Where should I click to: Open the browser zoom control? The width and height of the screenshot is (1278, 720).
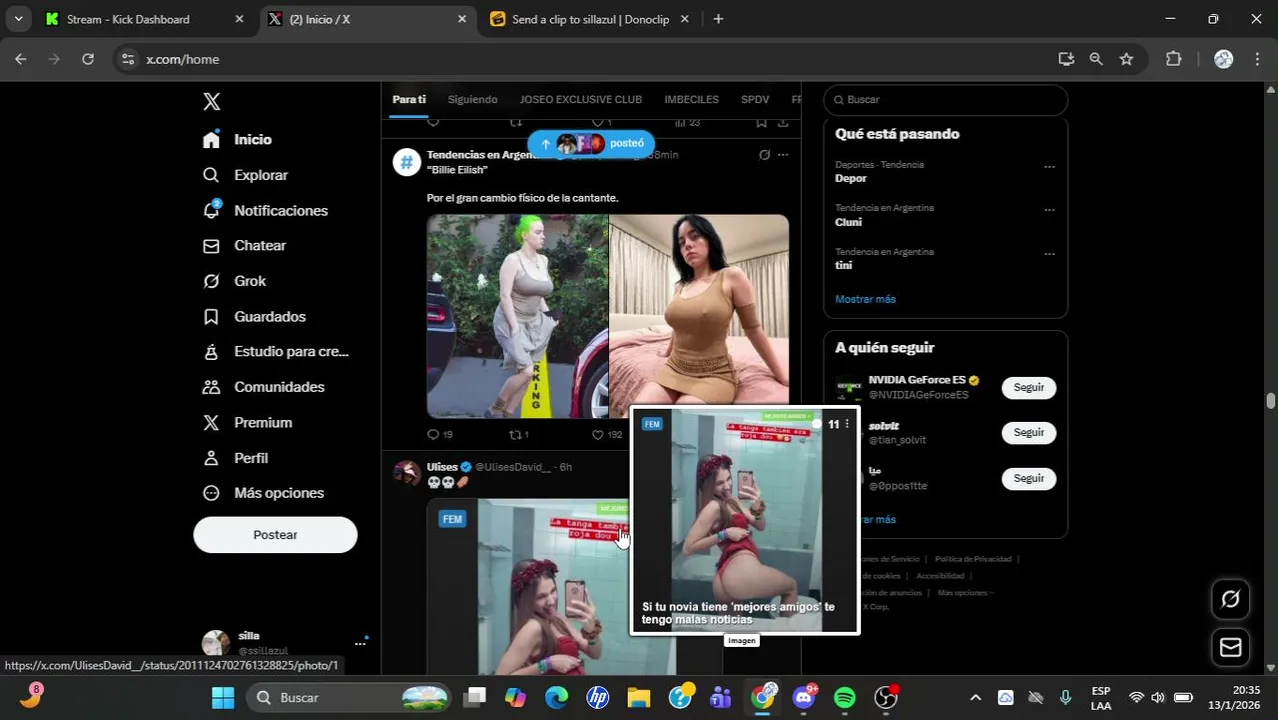[1096, 59]
